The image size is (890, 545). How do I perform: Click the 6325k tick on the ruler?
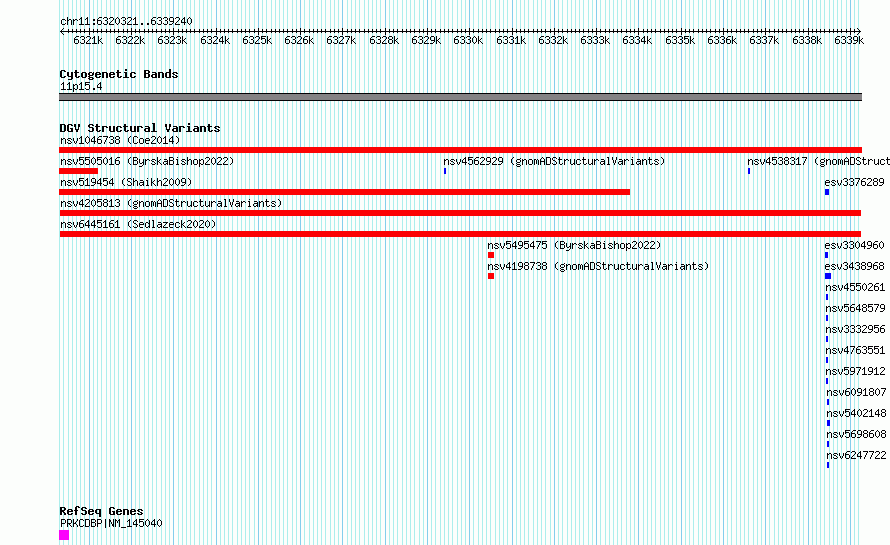(x=257, y=40)
